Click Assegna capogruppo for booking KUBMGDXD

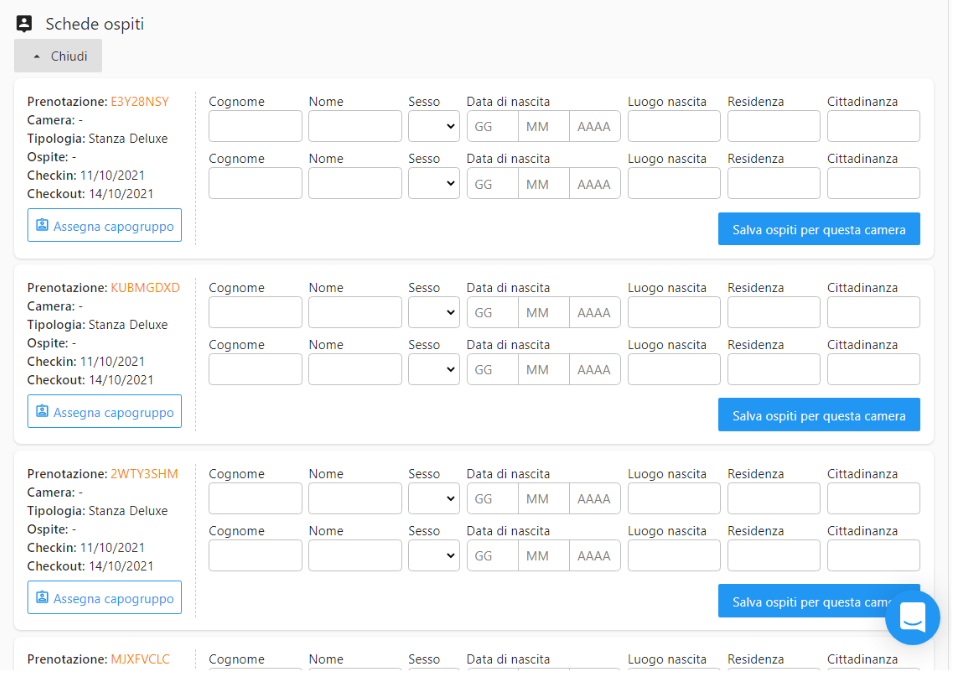(104, 412)
